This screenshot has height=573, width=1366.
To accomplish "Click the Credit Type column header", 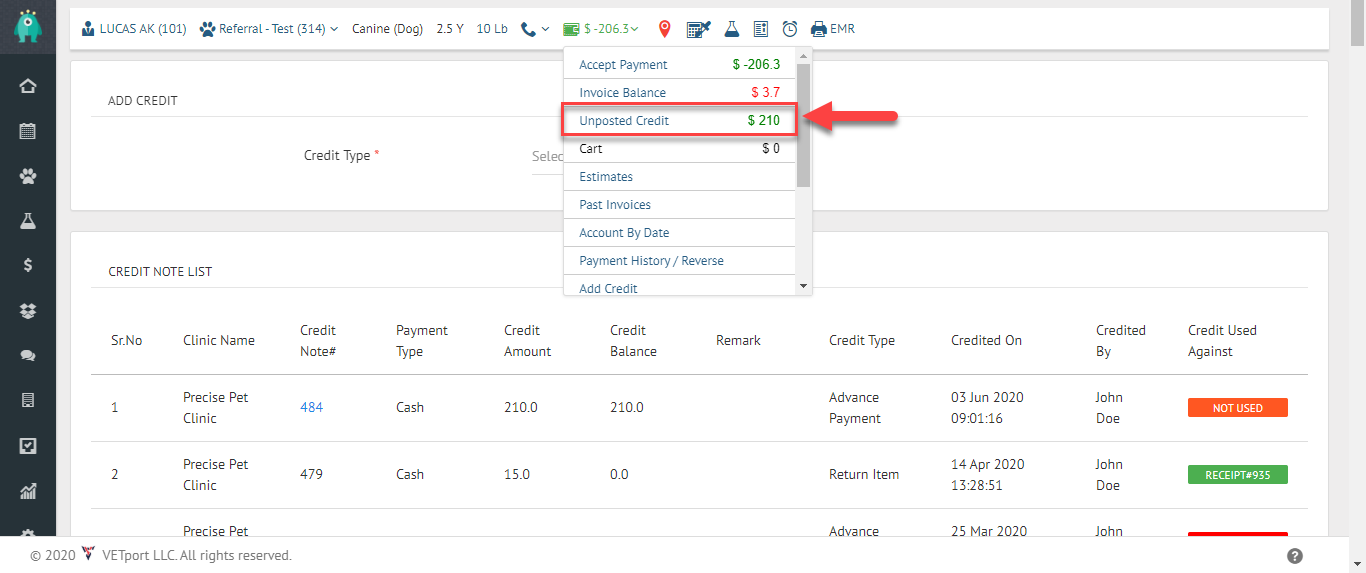I will (861, 340).
